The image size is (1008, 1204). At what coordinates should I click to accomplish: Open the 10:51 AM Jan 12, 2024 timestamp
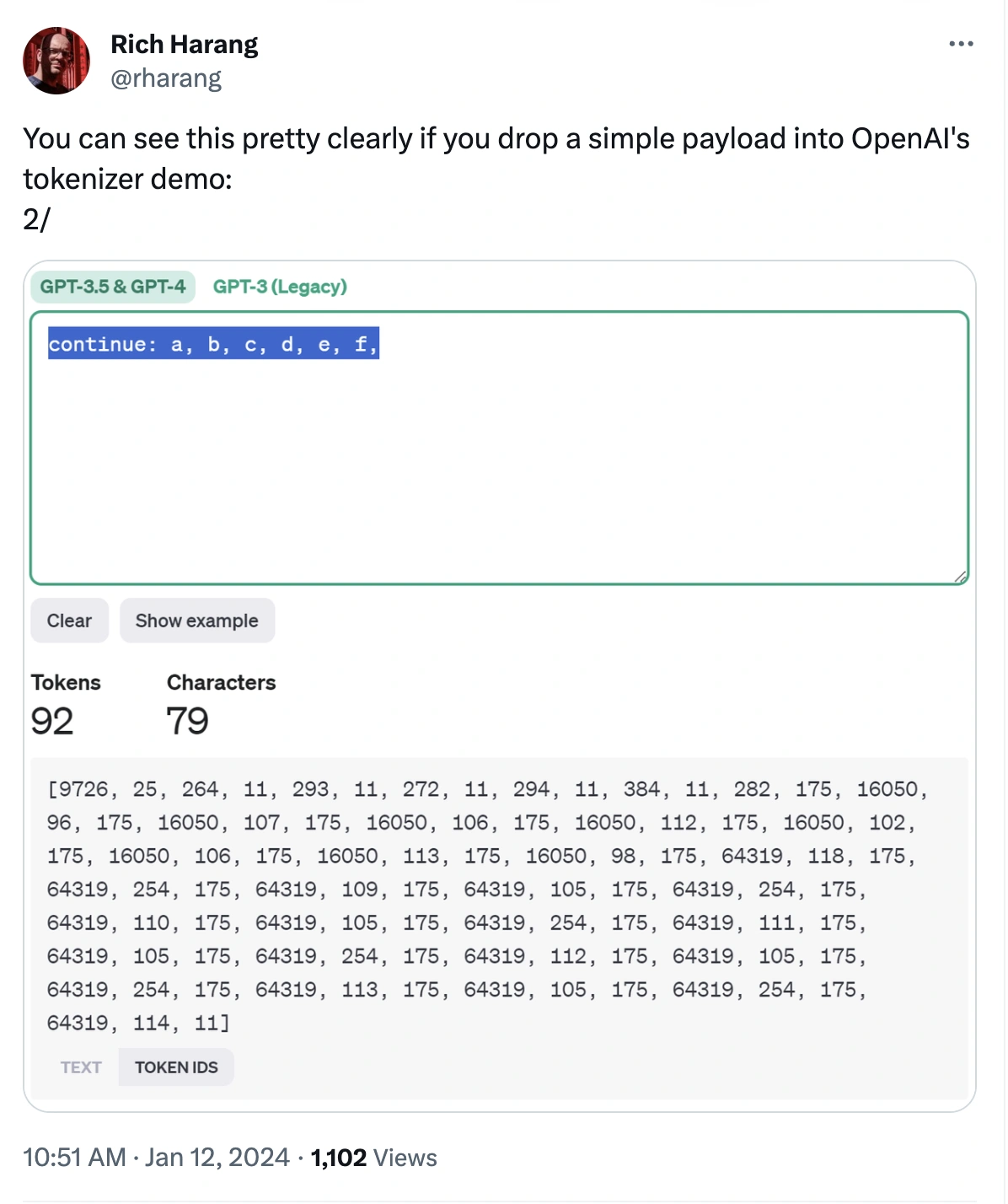pos(156,1158)
